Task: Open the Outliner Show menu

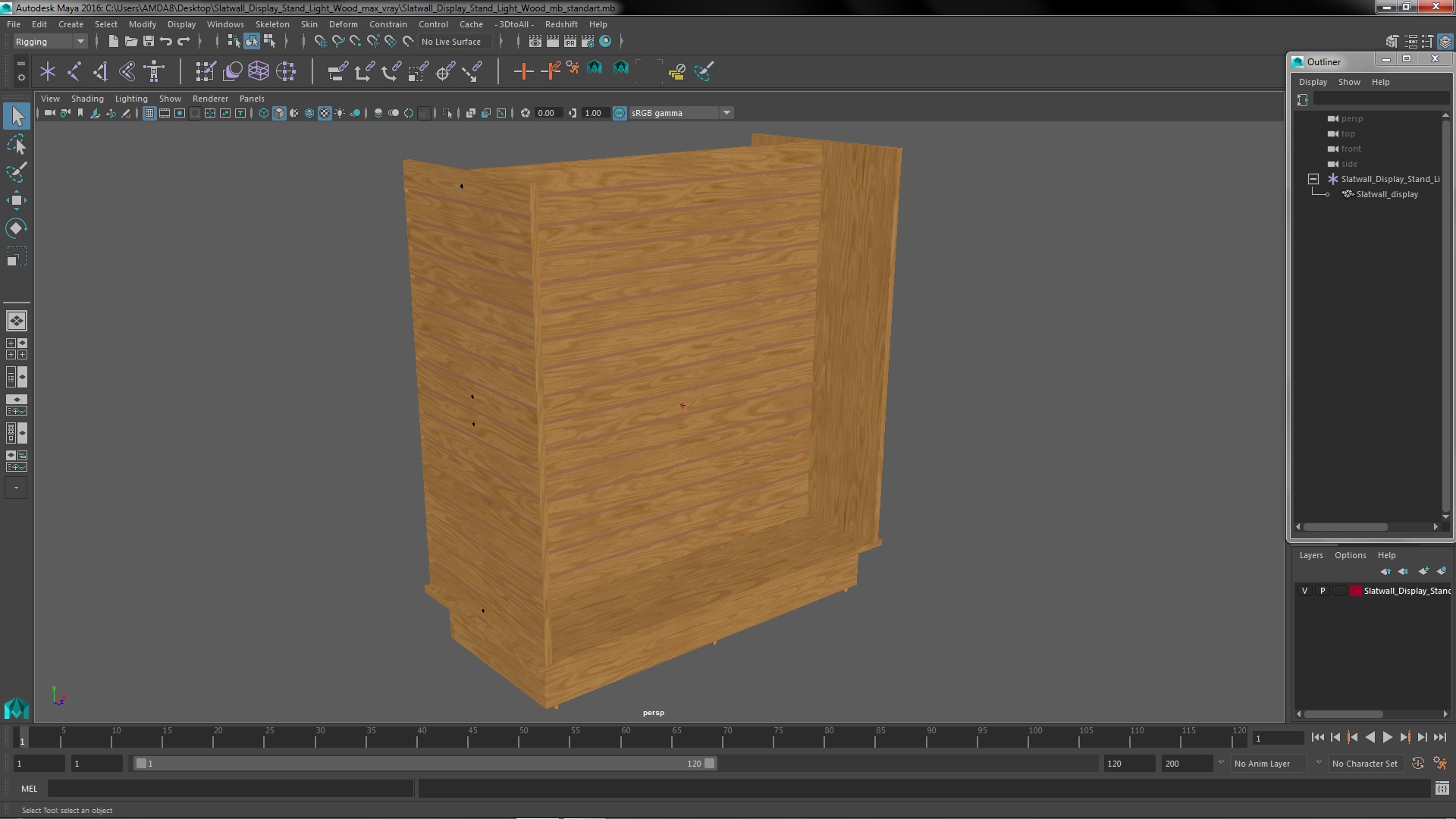Action: click(x=1349, y=82)
